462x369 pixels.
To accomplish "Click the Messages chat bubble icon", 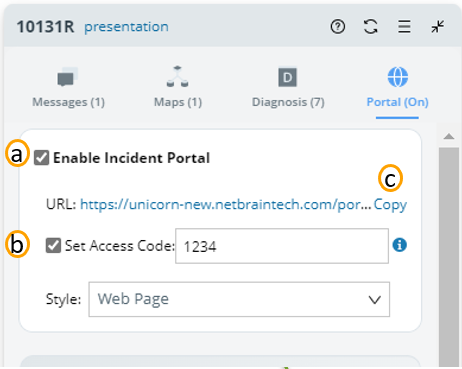I will (x=68, y=77).
